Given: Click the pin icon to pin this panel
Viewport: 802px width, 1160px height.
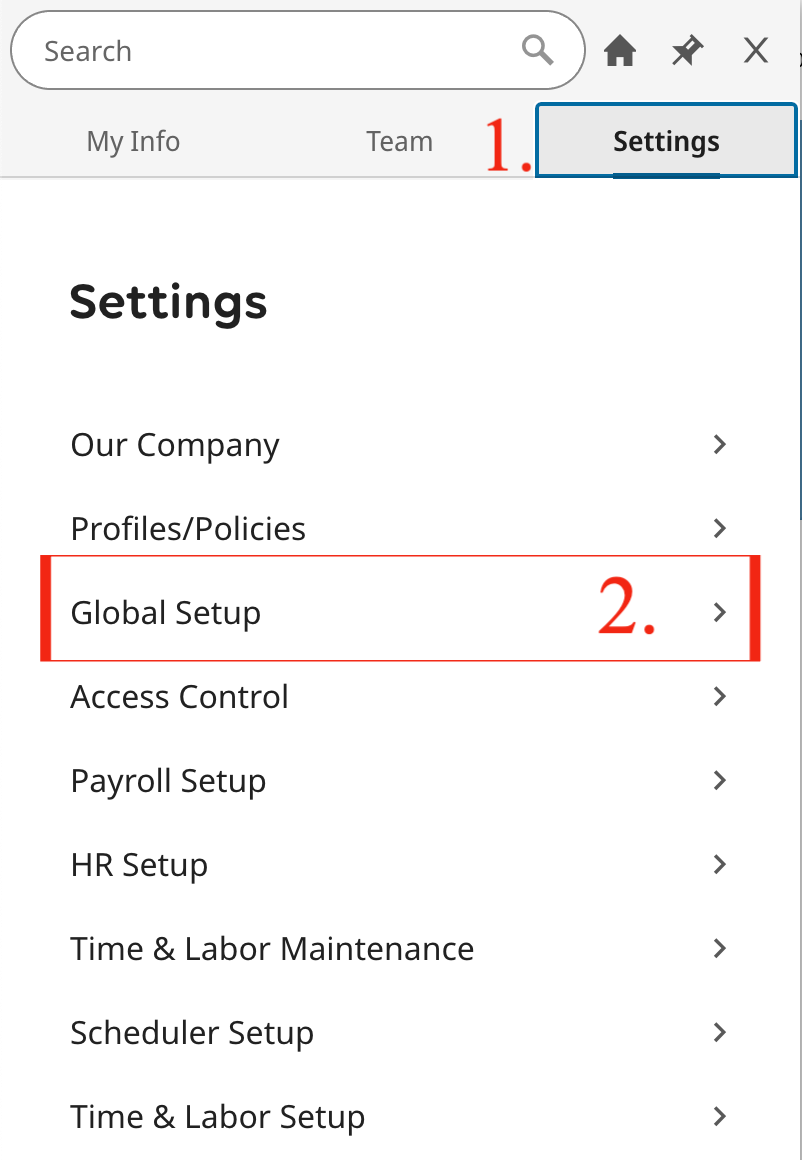Looking at the screenshot, I should click(x=687, y=50).
